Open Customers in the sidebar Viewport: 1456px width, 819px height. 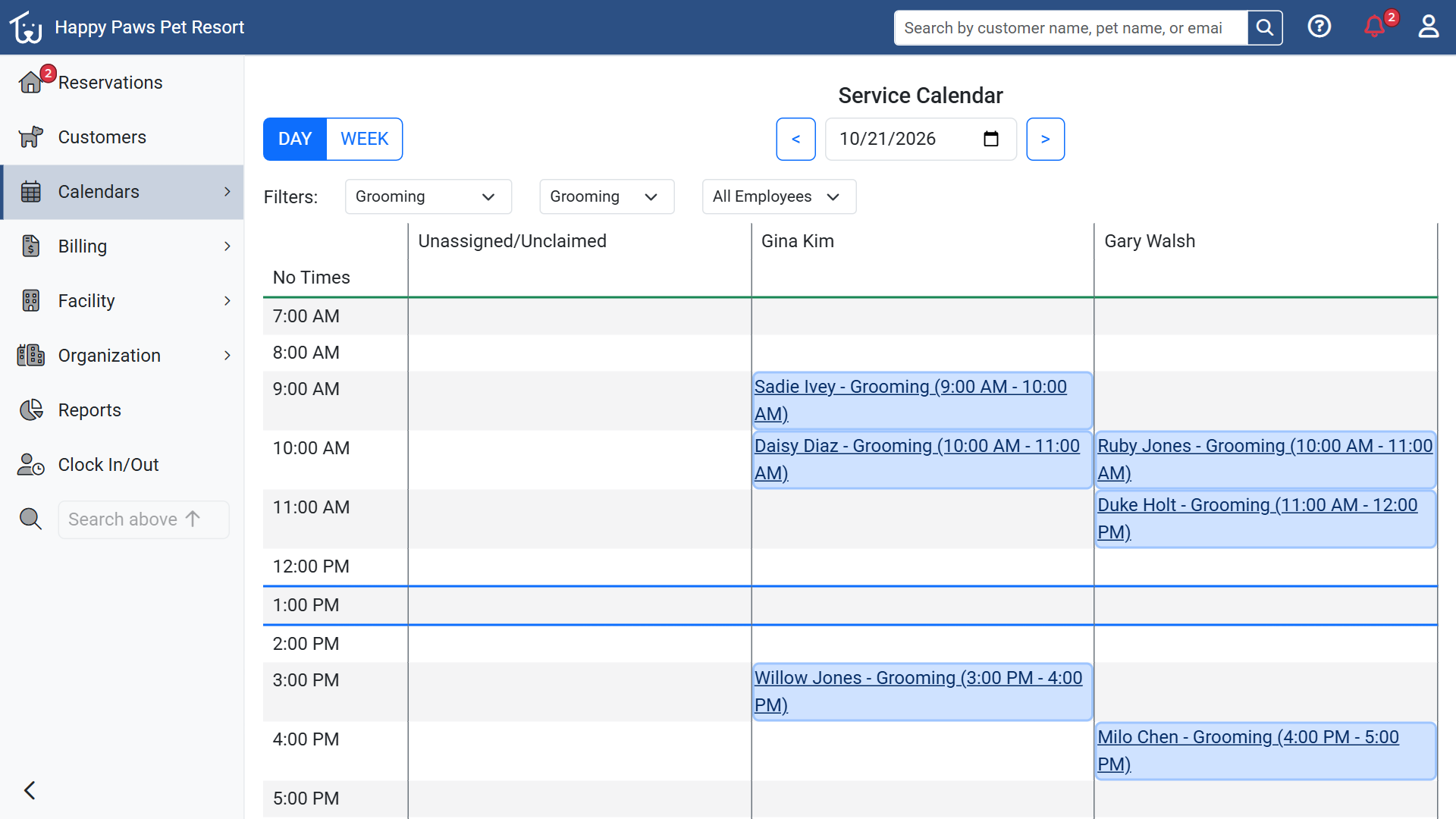pyautogui.click(x=122, y=137)
